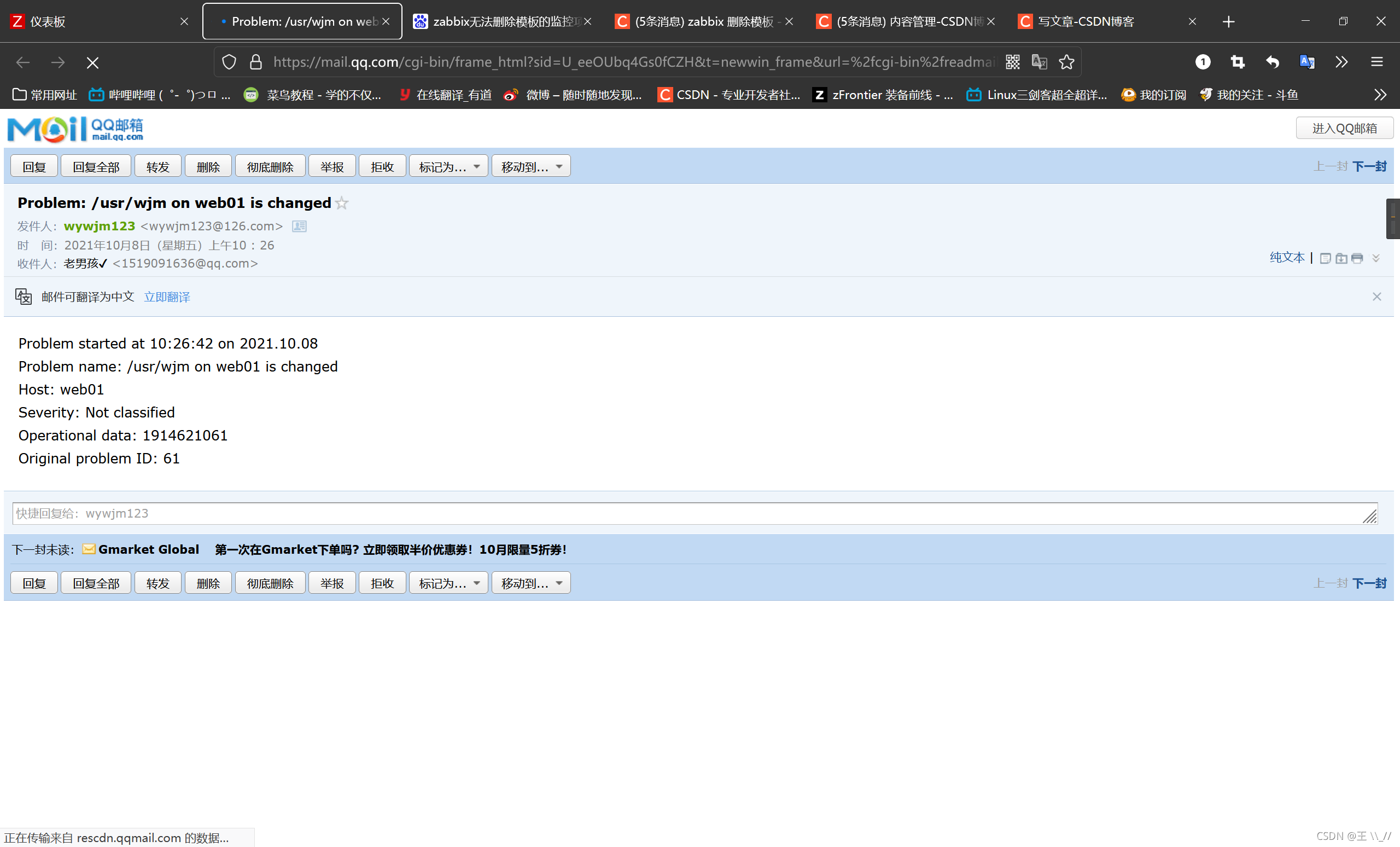Dismiss the translation notice bar

pyautogui.click(x=1376, y=297)
